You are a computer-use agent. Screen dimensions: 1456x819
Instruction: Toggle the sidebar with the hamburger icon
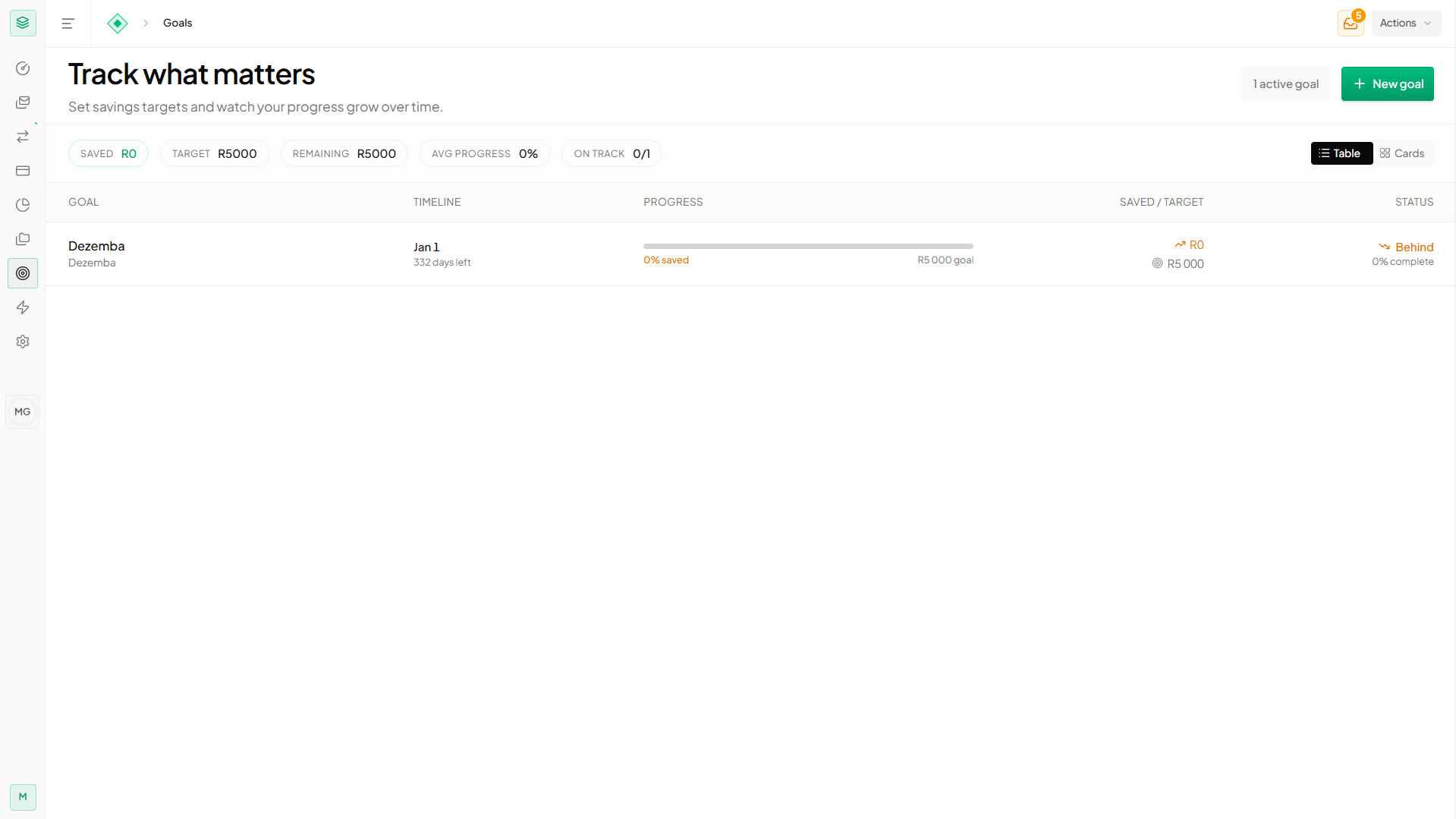68,23
